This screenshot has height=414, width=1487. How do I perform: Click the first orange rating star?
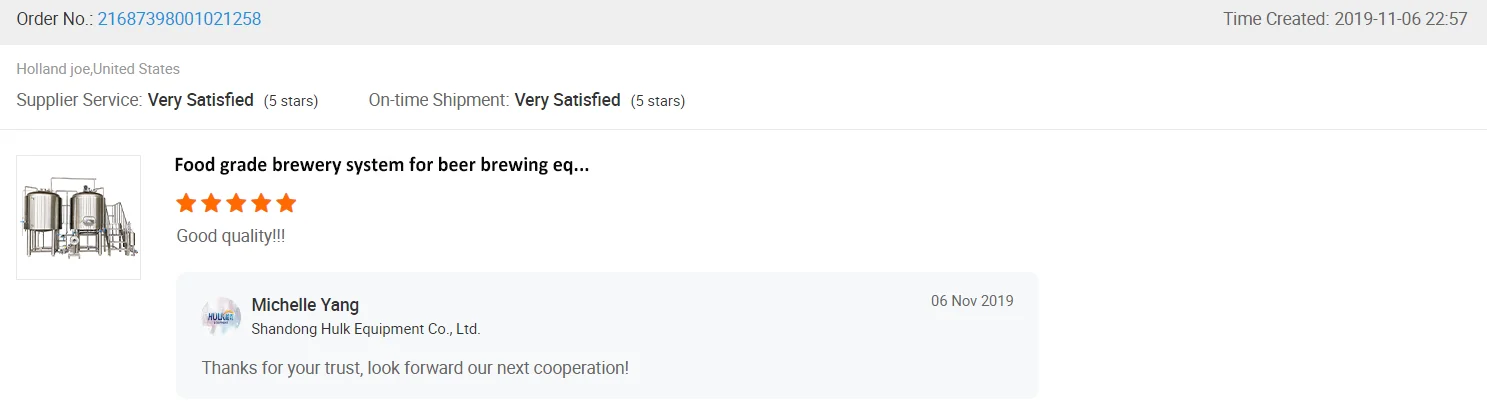click(186, 204)
